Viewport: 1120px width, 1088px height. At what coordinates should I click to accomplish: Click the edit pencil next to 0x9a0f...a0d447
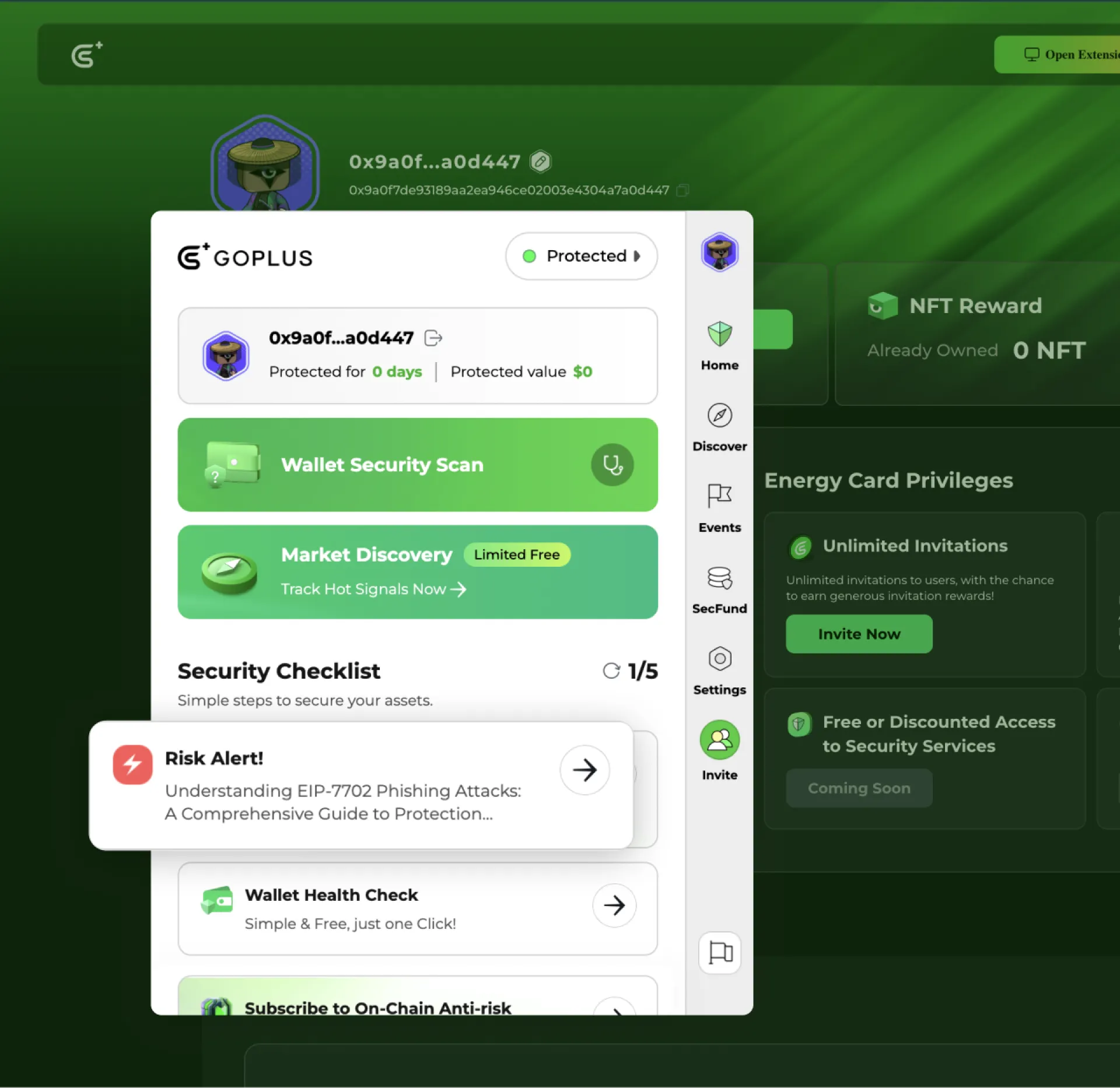pos(540,162)
